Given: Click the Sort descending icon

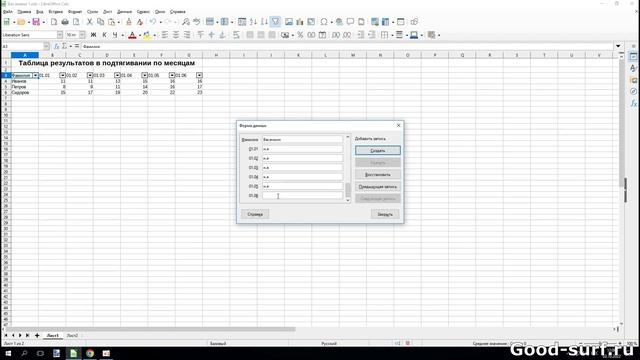Looking at the screenshot, I should click(264, 22).
